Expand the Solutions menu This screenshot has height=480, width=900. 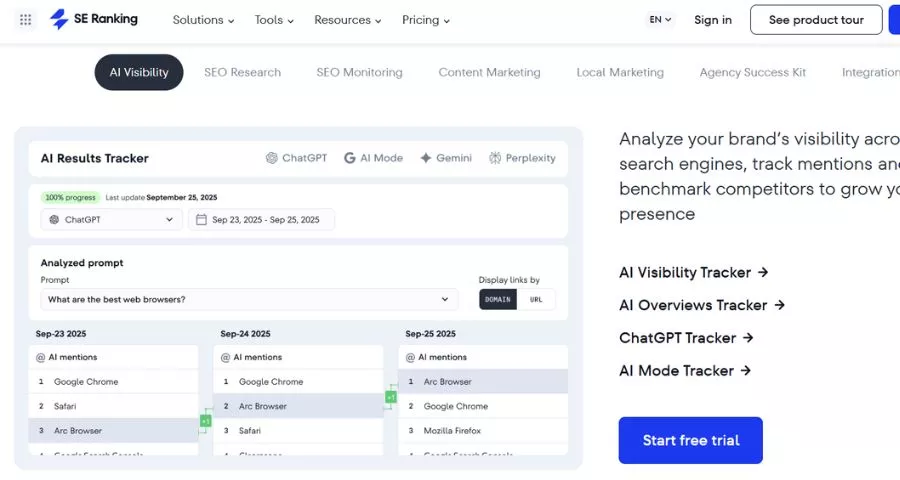pos(203,20)
